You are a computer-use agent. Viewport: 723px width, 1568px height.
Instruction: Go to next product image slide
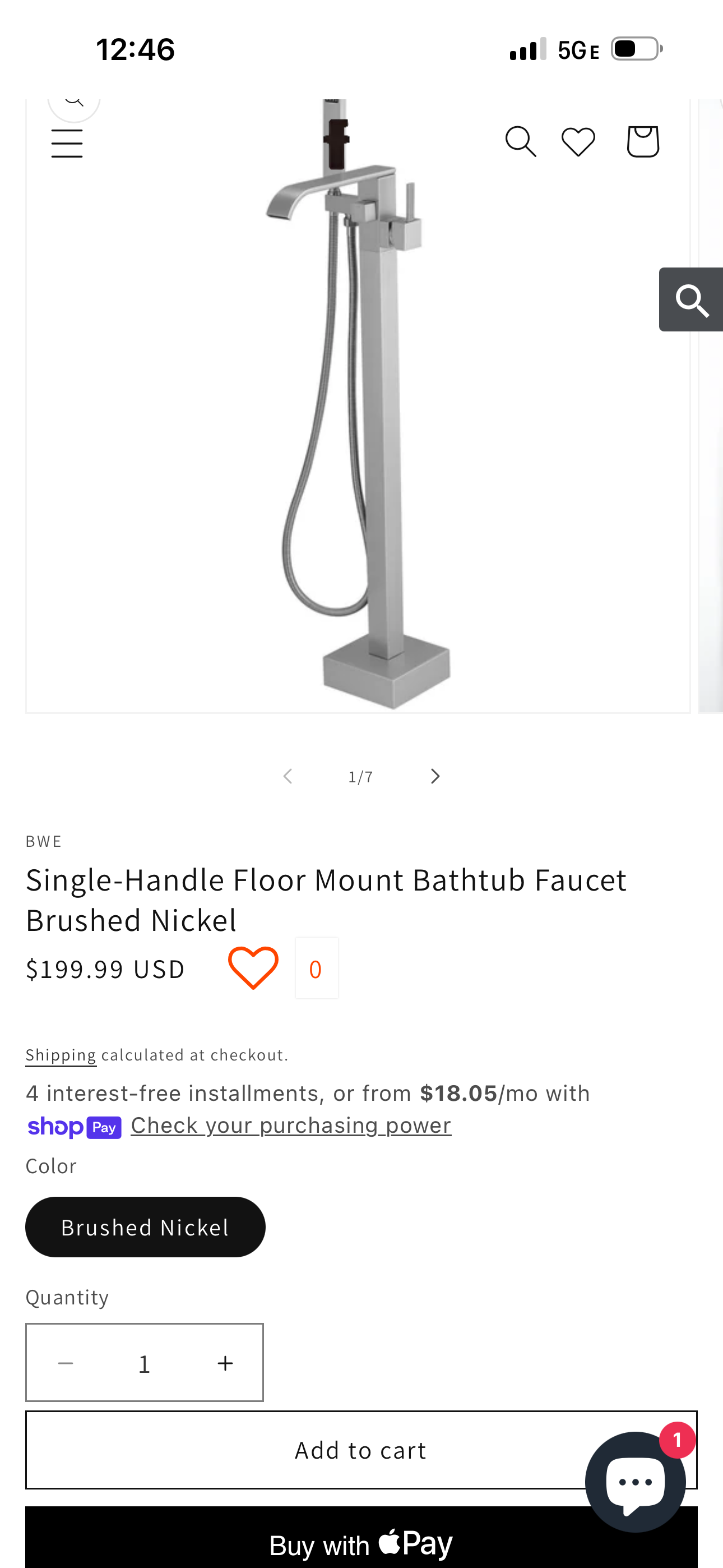(434, 776)
